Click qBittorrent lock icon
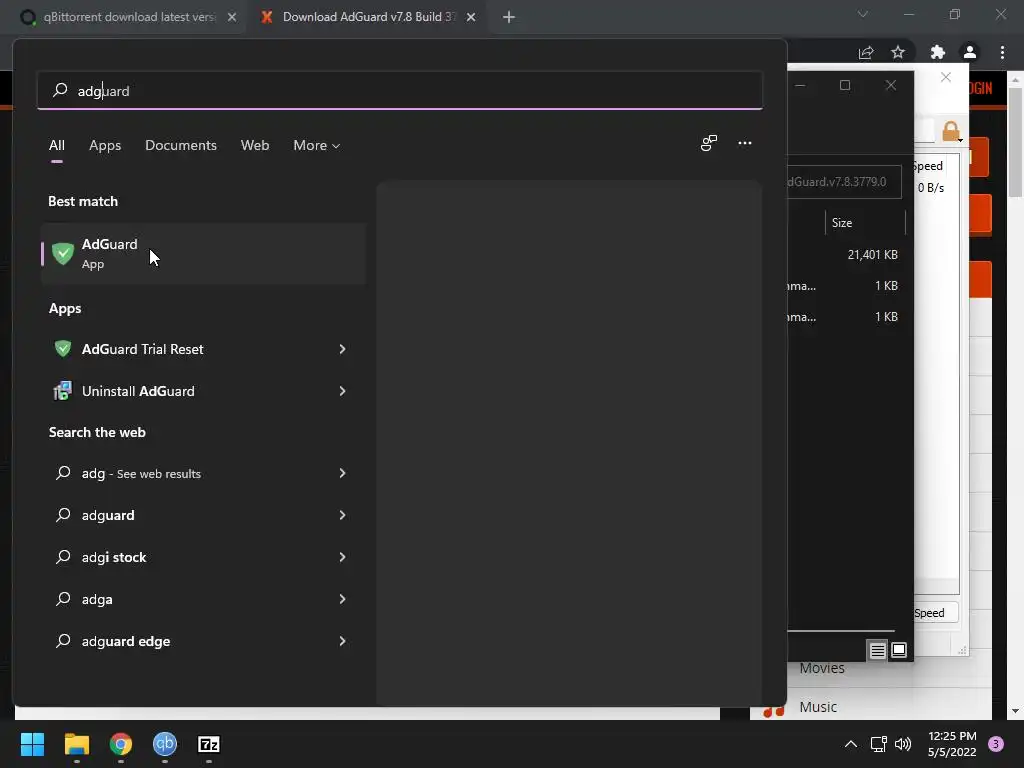The height and width of the screenshot is (768, 1024). coord(952,131)
